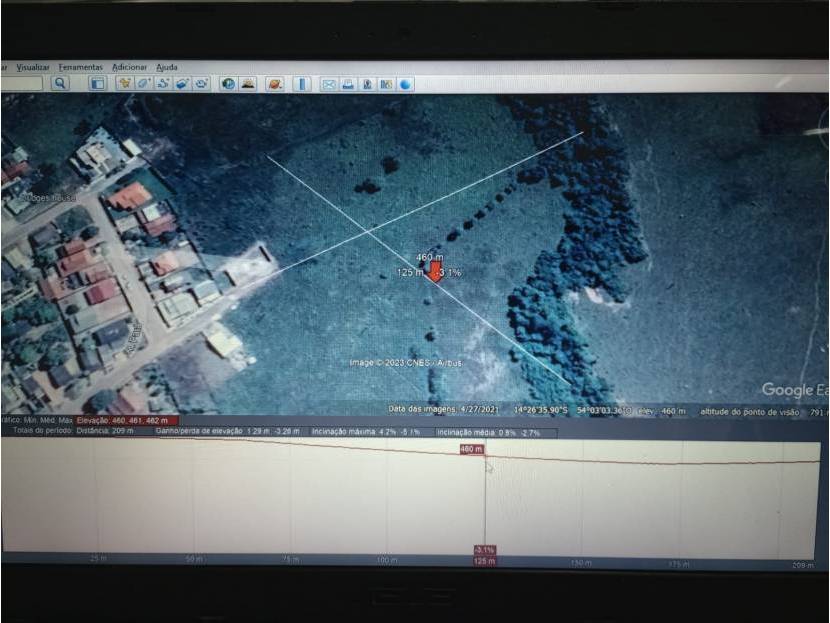Open the Ajuda menu
The height and width of the screenshot is (623, 830).
click(x=167, y=67)
